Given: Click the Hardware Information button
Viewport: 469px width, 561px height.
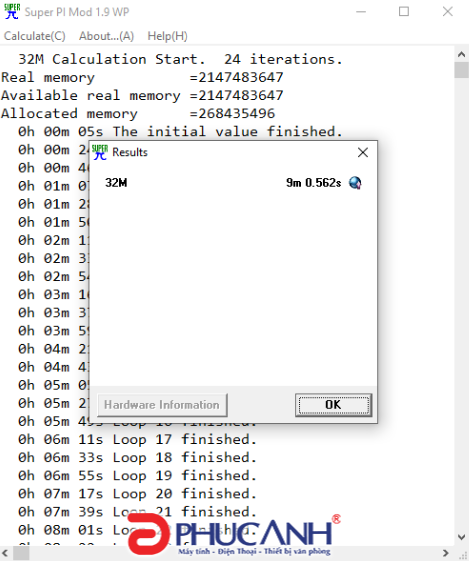Looking at the screenshot, I should click(162, 405).
